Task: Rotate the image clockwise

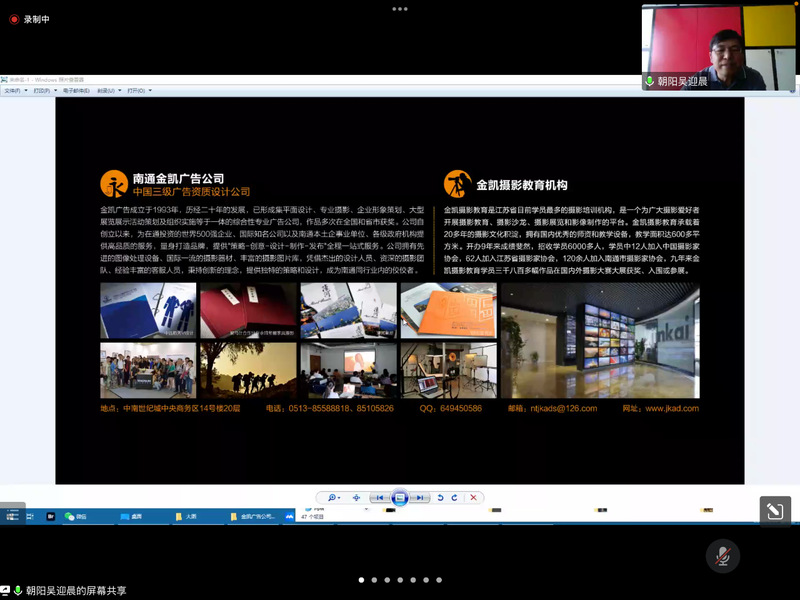Action: coord(454,497)
